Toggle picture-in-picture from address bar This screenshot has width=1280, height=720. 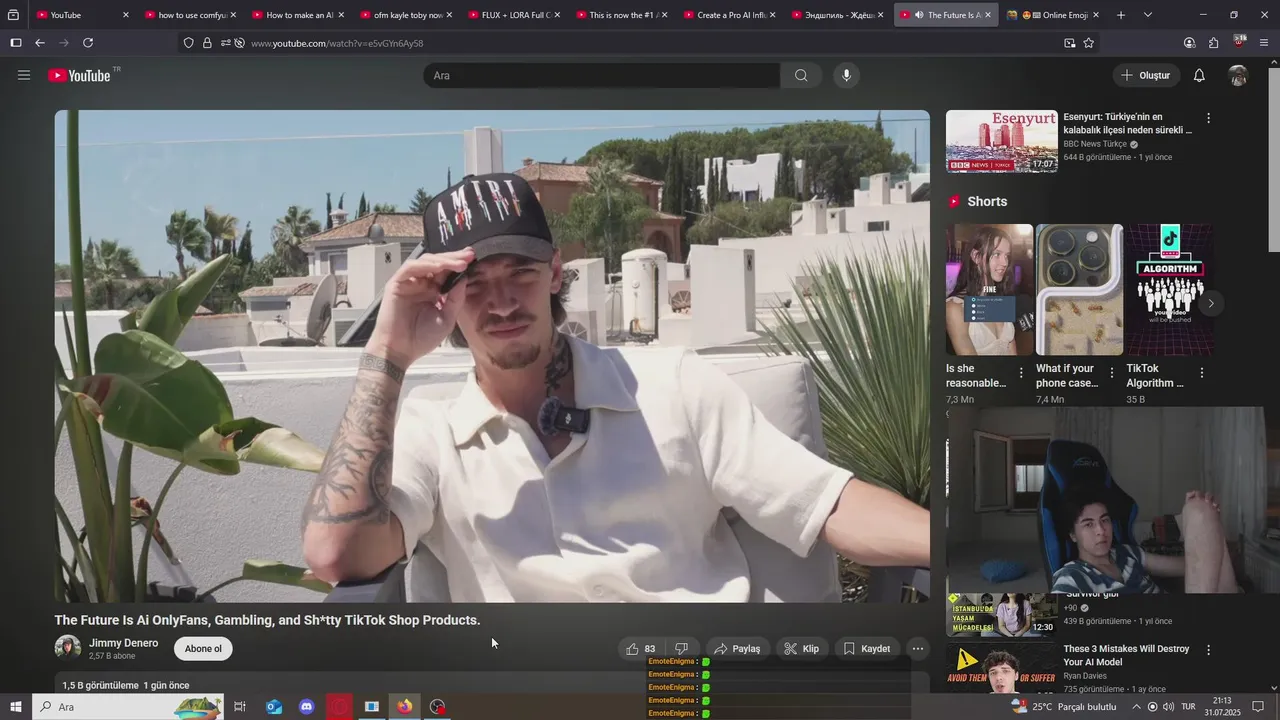[1070, 43]
